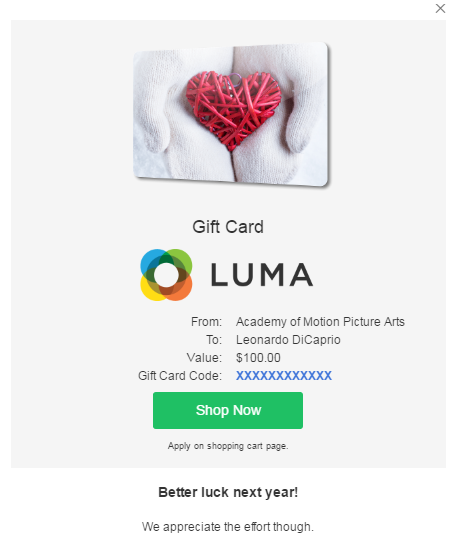Click Apply on shopping cart page note
Image resolution: width=451 pixels, height=540 pixels.
[228, 446]
